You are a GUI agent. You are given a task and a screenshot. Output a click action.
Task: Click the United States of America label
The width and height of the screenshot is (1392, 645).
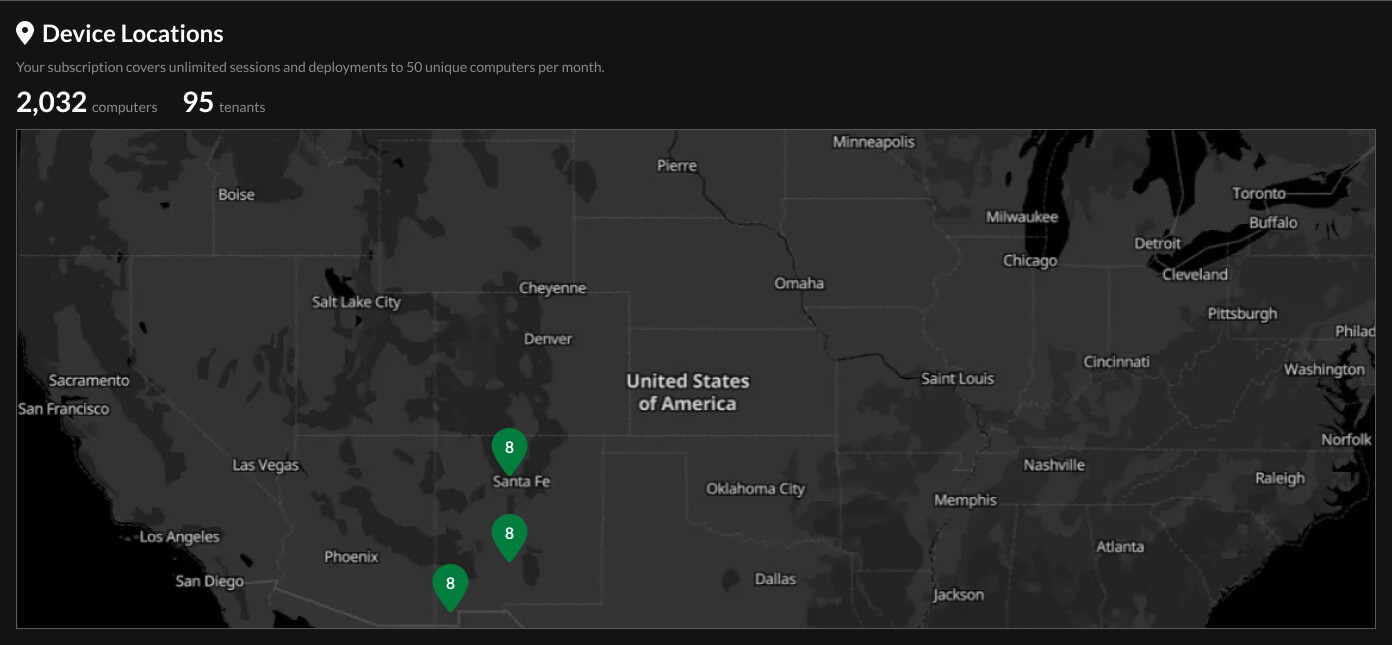click(x=688, y=392)
